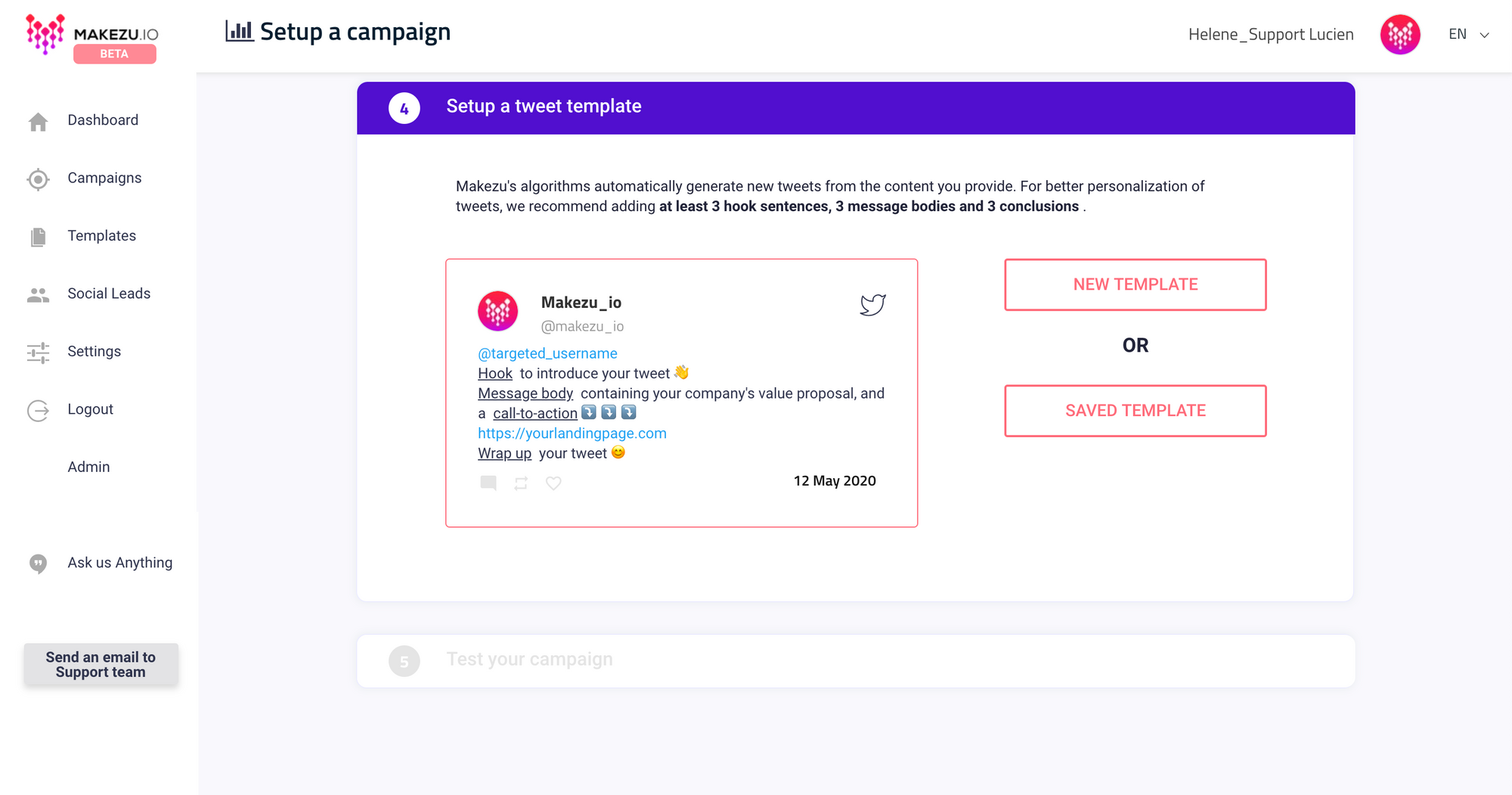Image resolution: width=1512 pixels, height=795 pixels.
Task: Click the NEW TEMPLATE button
Action: (x=1135, y=284)
